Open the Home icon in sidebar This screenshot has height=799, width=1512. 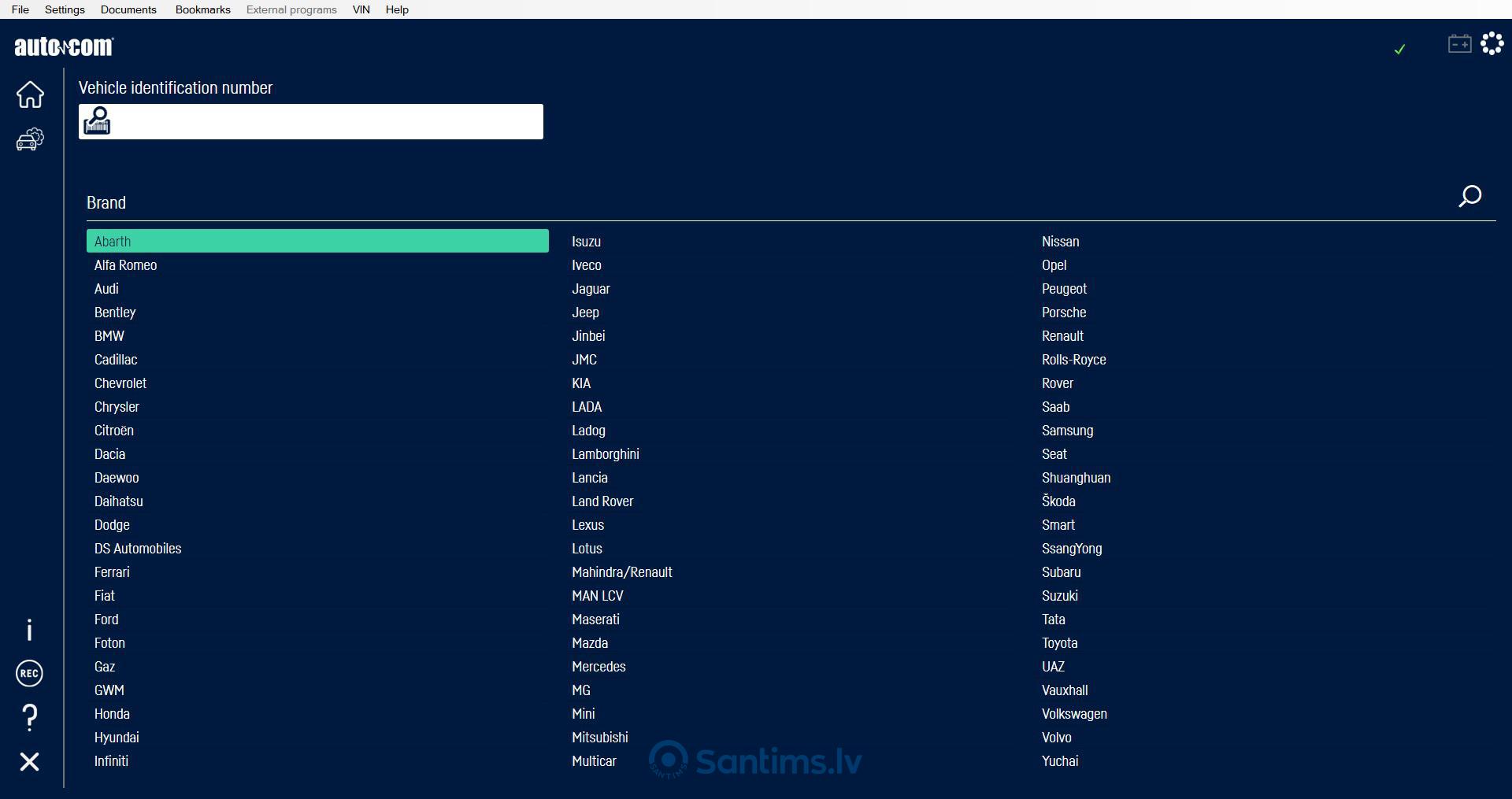click(x=30, y=94)
